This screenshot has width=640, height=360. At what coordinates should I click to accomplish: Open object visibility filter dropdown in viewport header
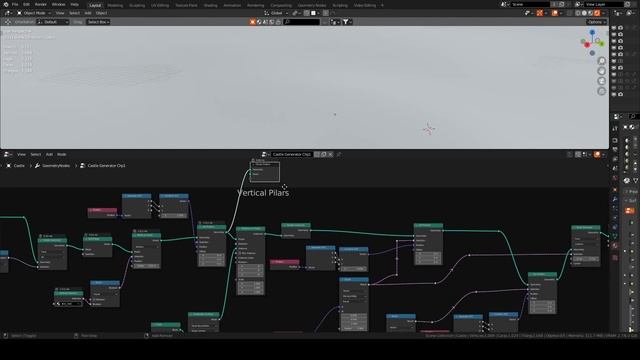coord(528,13)
